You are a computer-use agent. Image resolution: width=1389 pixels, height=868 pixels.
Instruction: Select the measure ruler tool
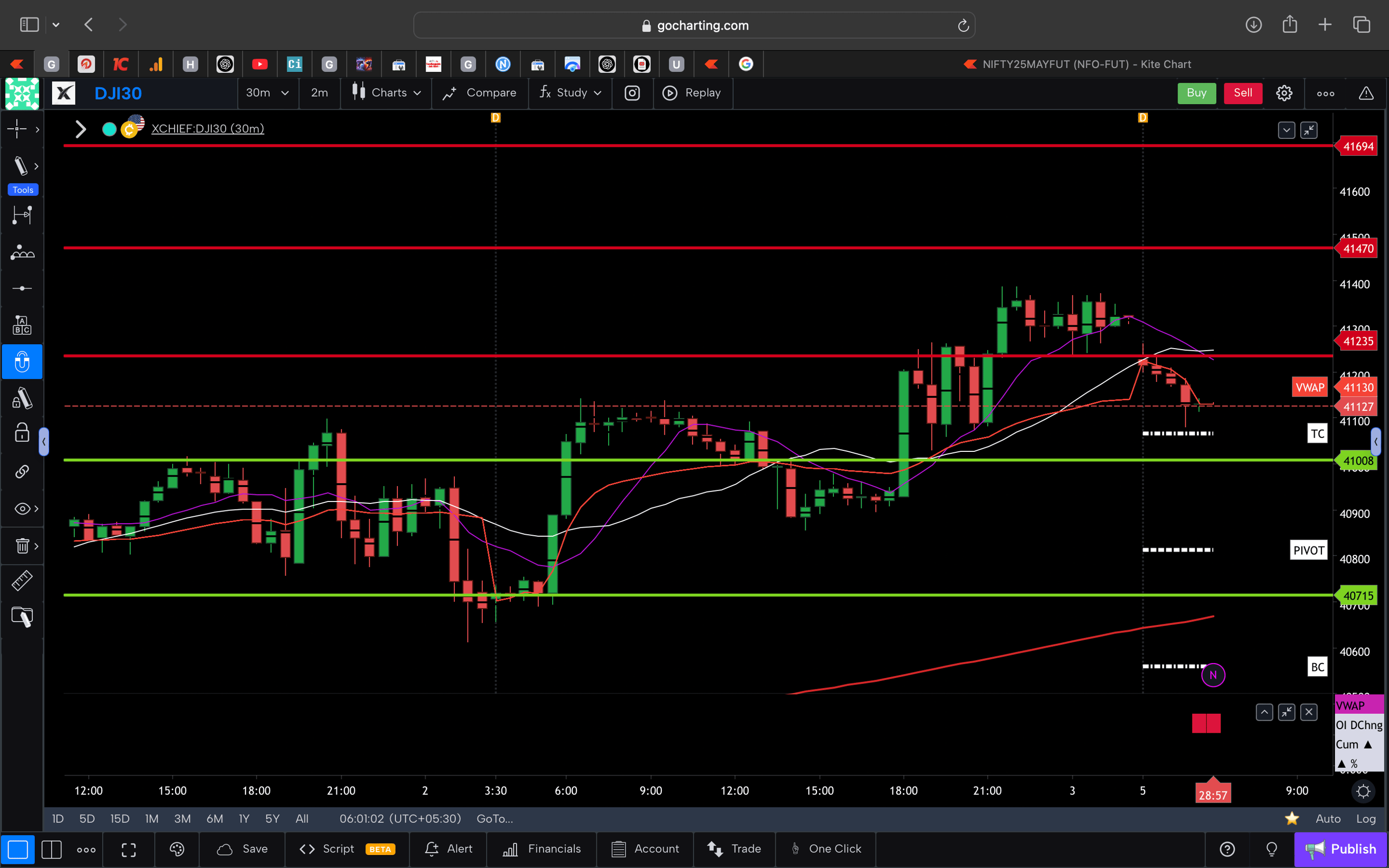tap(22, 580)
